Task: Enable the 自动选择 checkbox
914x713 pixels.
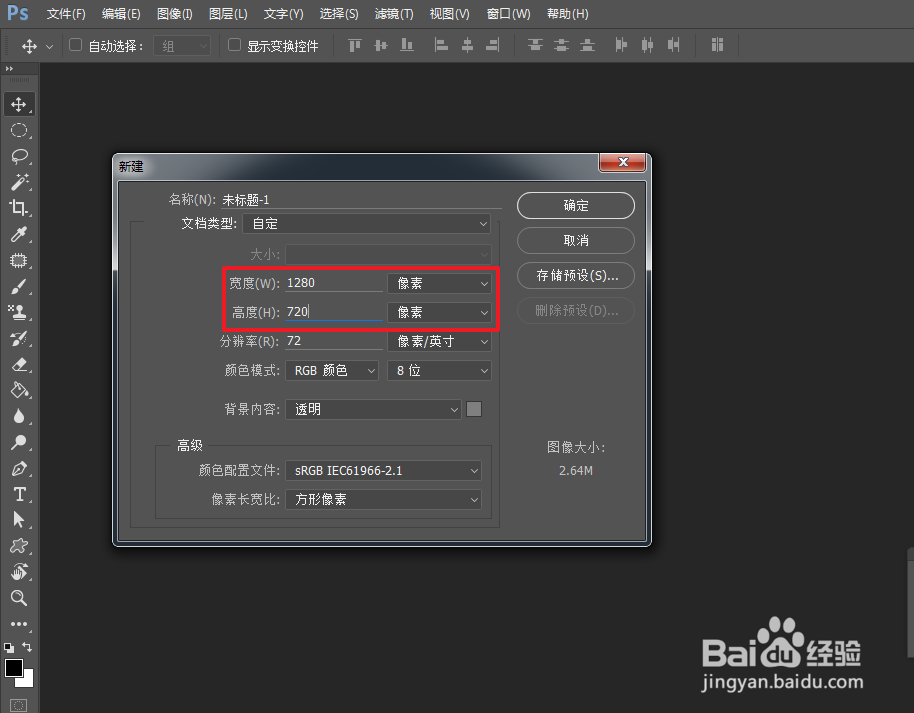Action: [x=75, y=45]
